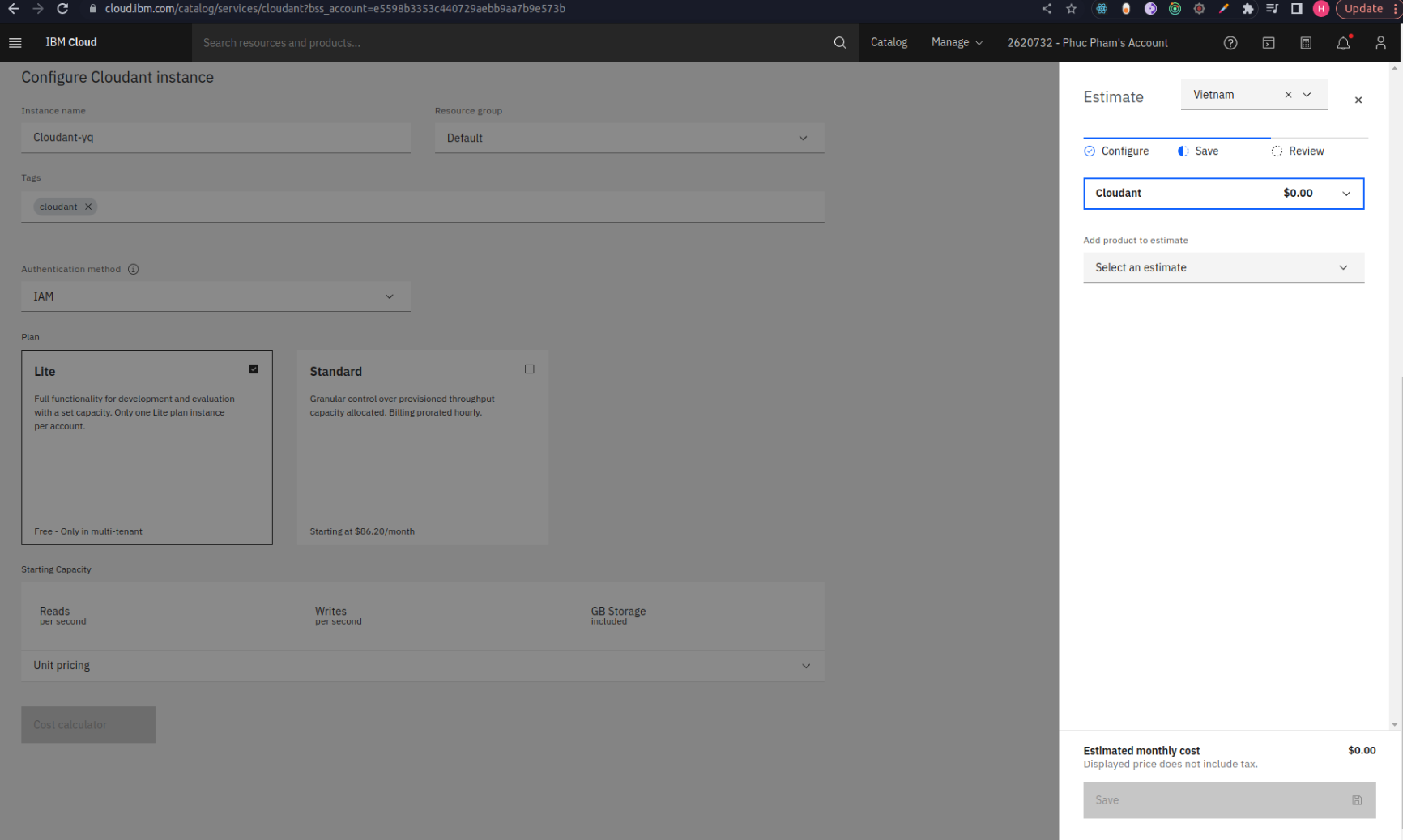
Task: Remove the cloudant tag
Action: (x=88, y=207)
